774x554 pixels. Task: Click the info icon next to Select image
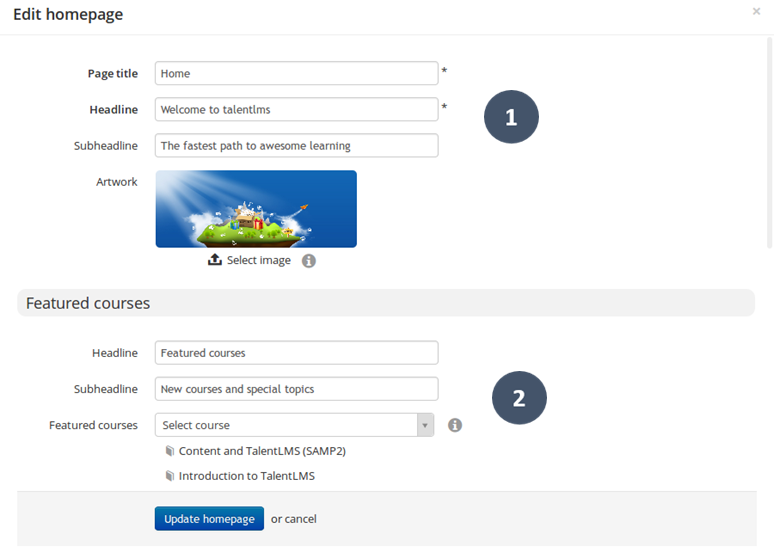(309, 261)
